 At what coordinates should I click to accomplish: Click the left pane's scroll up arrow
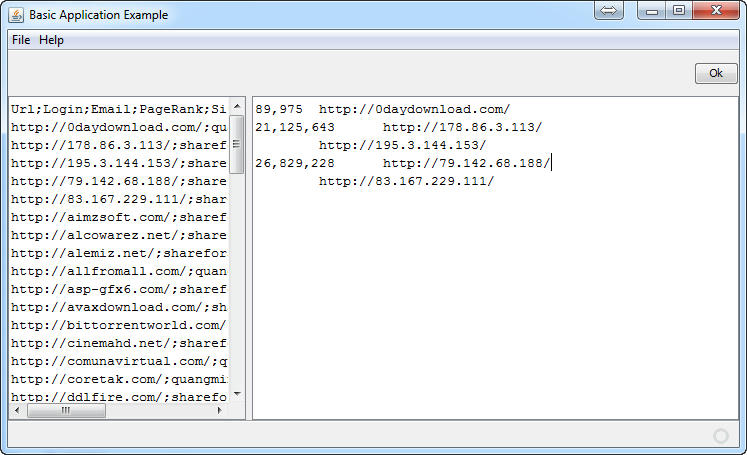click(237, 106)
